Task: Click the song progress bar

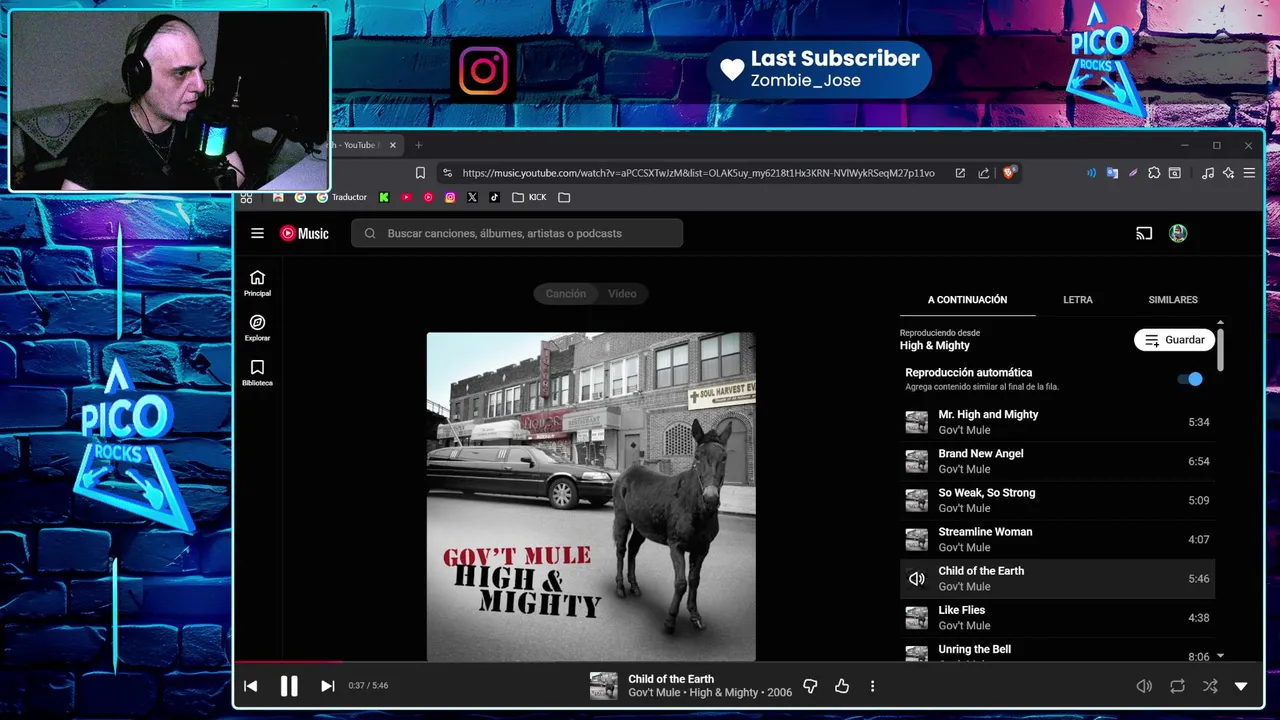Action: click(x=747, y=662)
